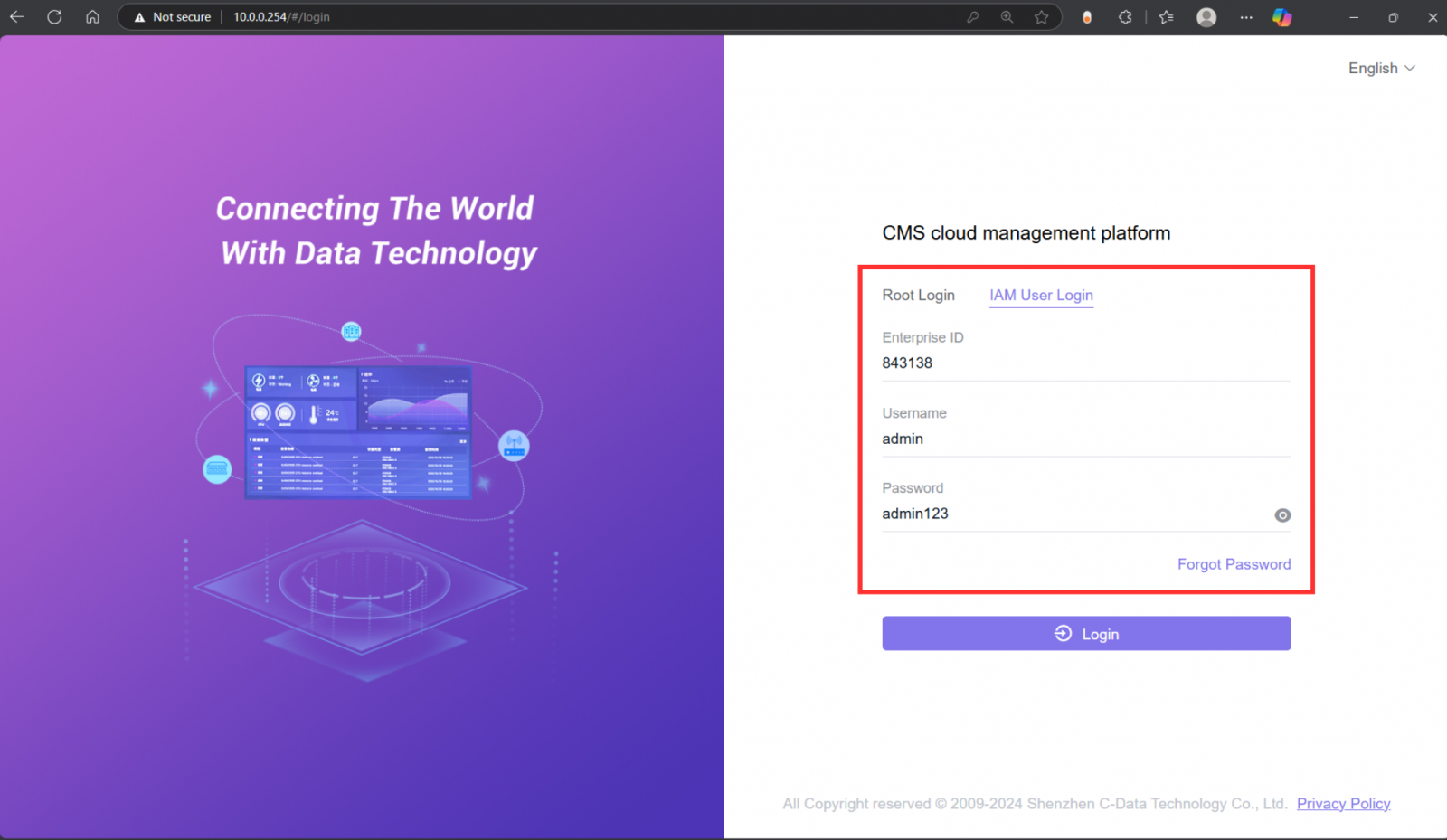This screenshot has height=840, width=1447.
Task: Click the browser profile avatar icon
Action: (1206, 17)
